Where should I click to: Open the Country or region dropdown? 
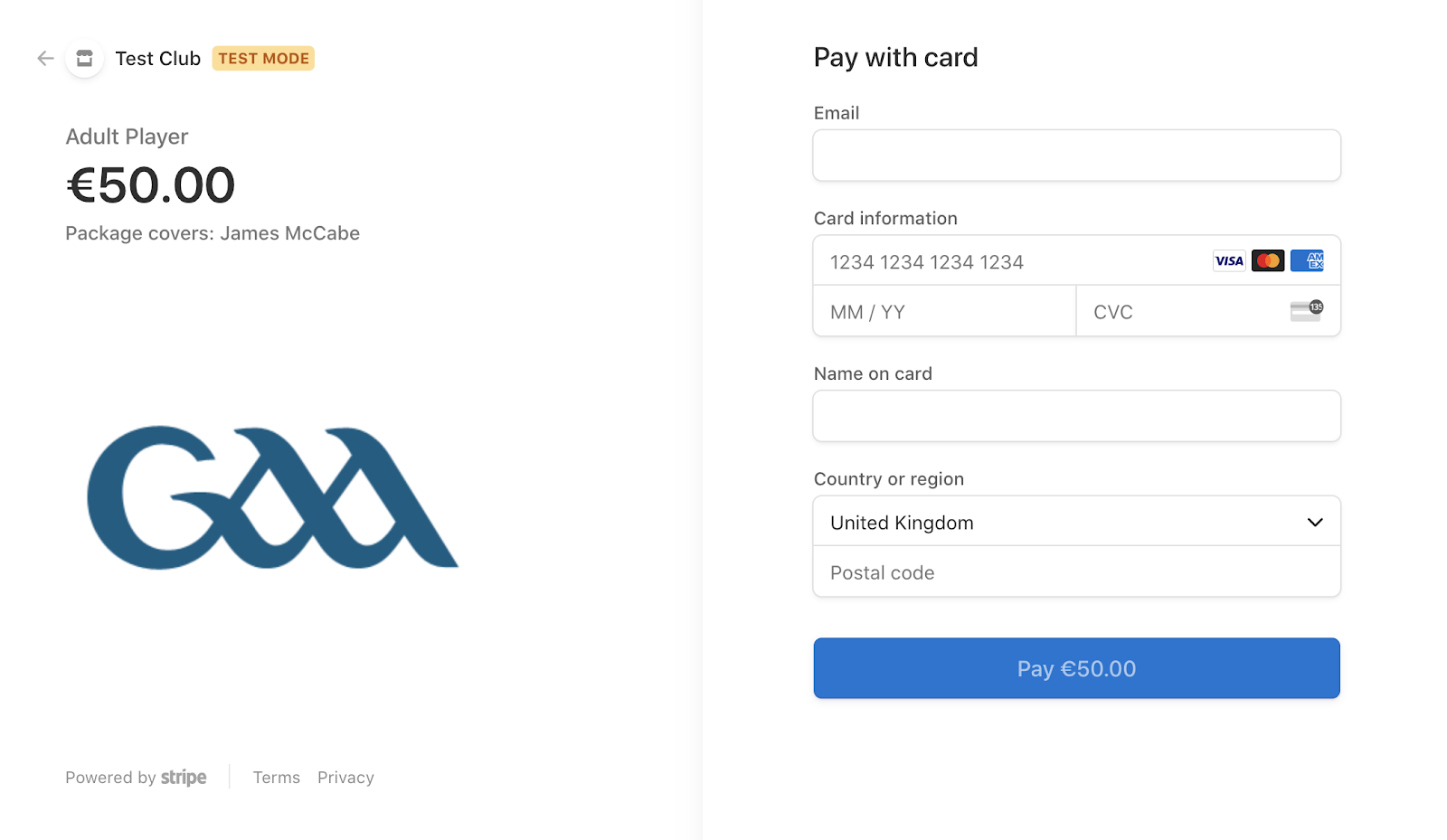(x=1076, y=522)
